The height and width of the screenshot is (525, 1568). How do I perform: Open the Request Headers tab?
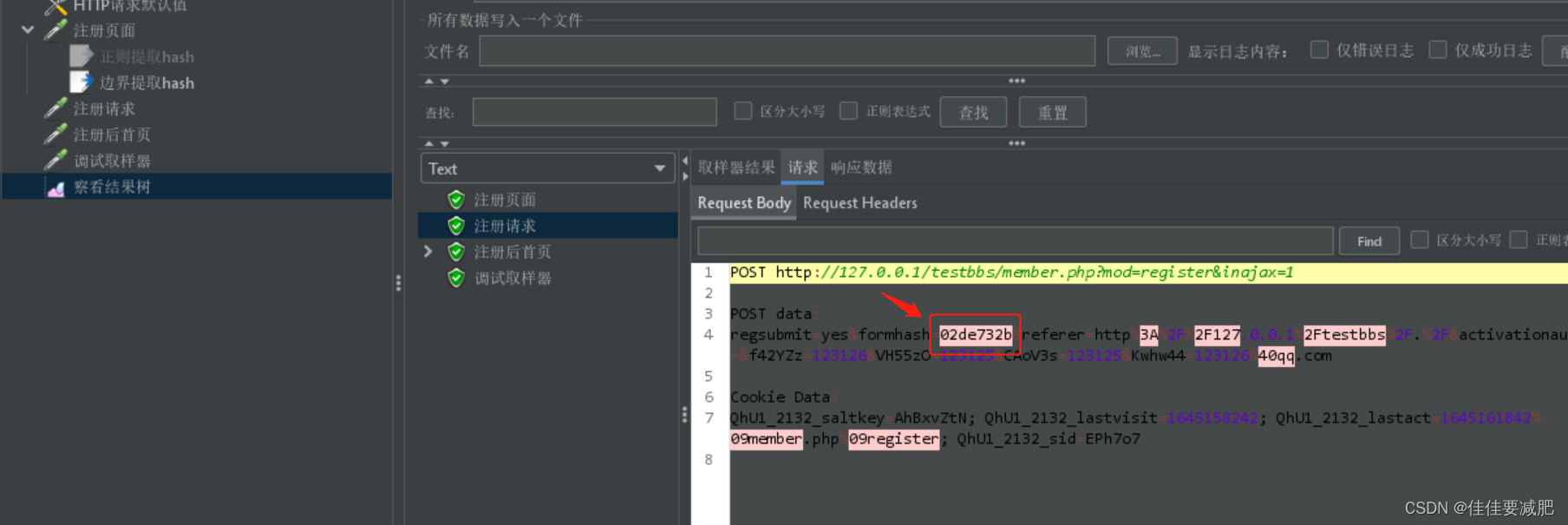(859, 203)
